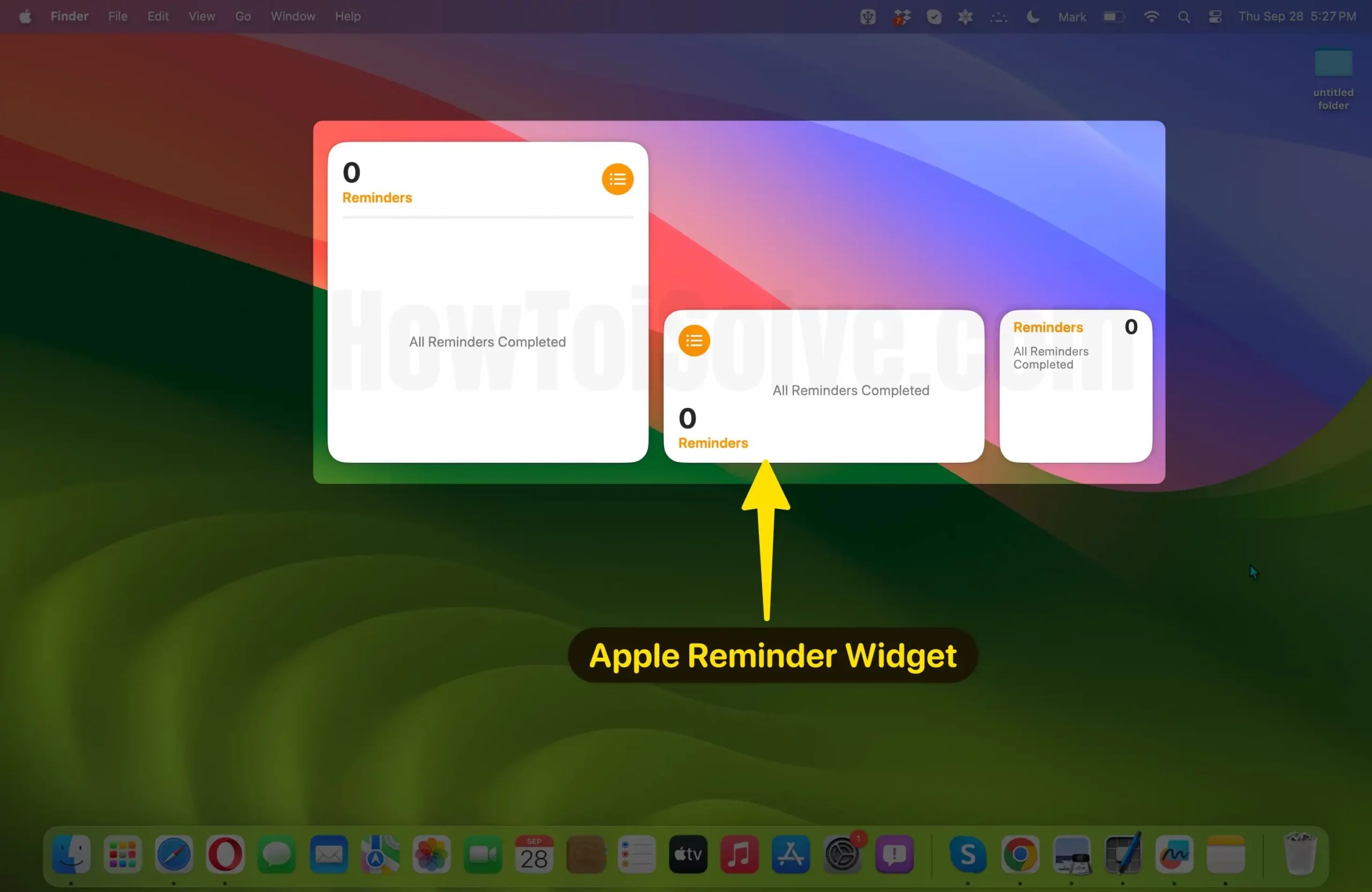Toggle Wi-Fi status from the menu bar
Image resolution: width=1372 pixels, height=892 pixels.
[x=1151, y=16]
